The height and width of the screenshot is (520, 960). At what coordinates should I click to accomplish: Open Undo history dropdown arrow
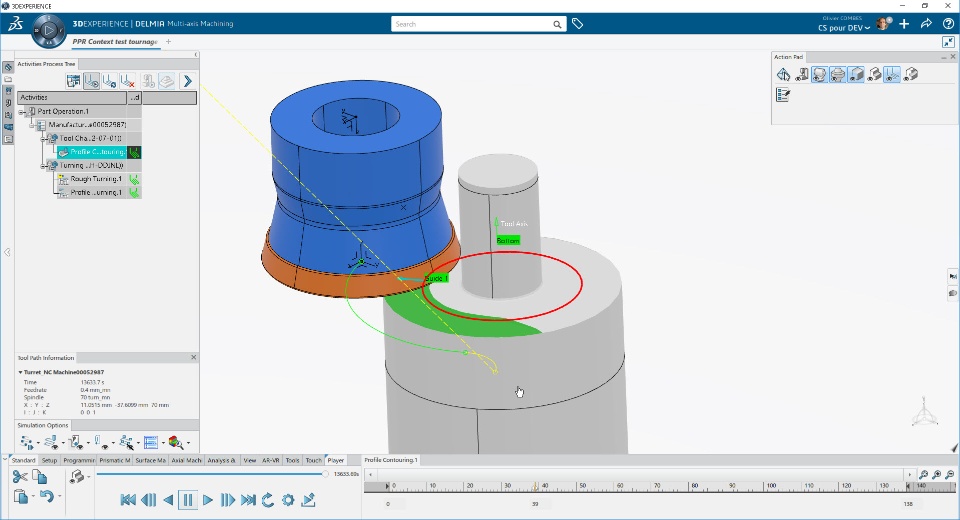(59, 497)
